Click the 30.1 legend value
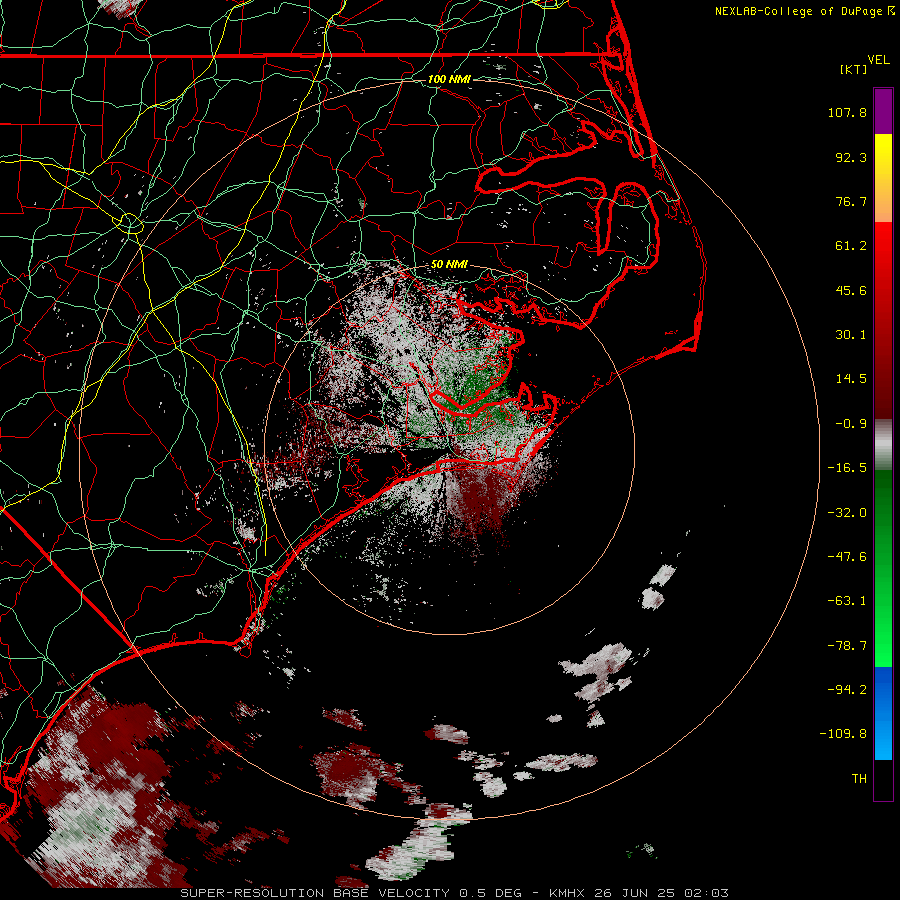 (851, 335)
